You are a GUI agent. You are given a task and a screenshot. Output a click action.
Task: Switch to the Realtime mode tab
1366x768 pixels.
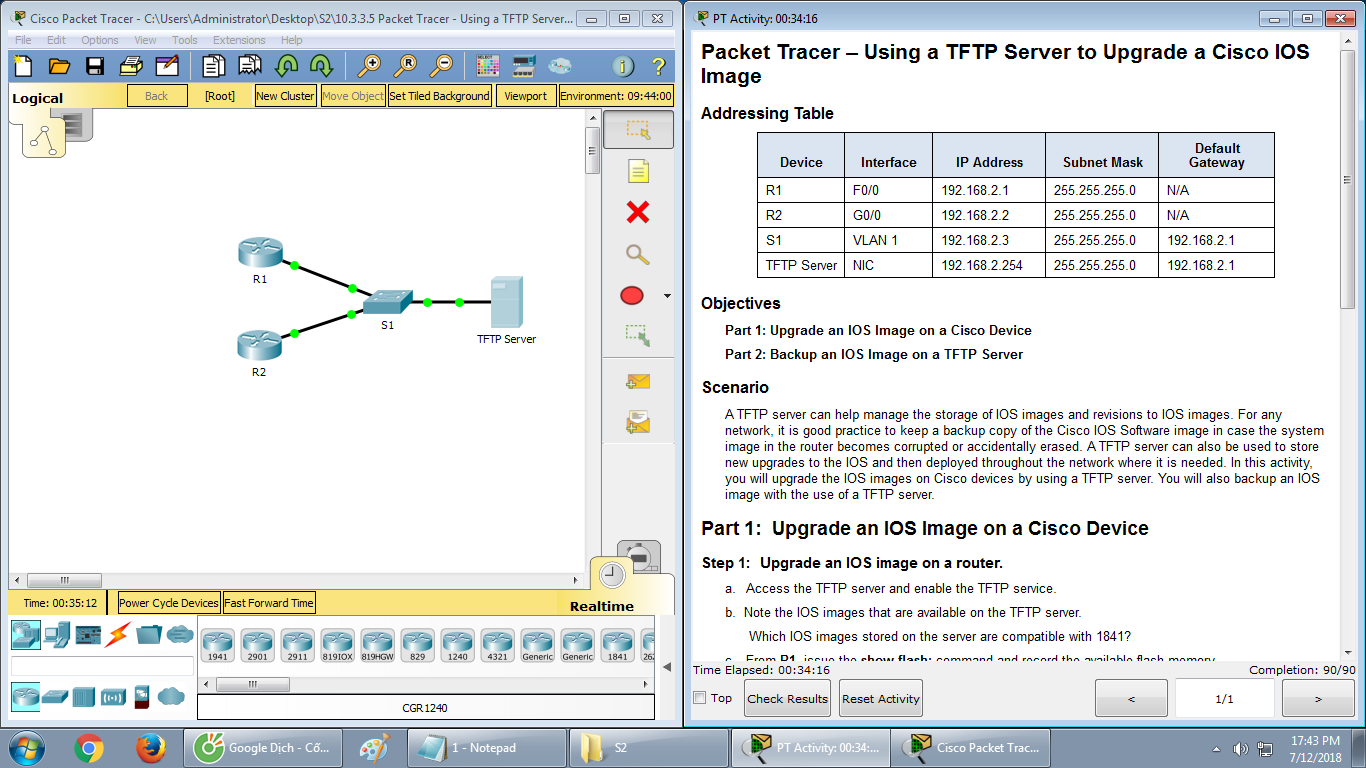click(602, 606)
